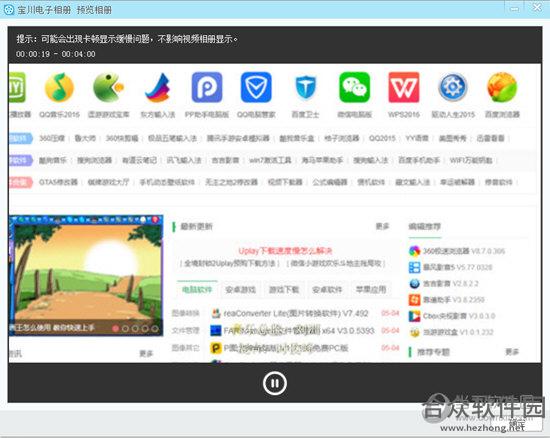Open the QQ音乐2016 music icon
The height and width of the screenshot is (438, 550).
tap(59, 88)
